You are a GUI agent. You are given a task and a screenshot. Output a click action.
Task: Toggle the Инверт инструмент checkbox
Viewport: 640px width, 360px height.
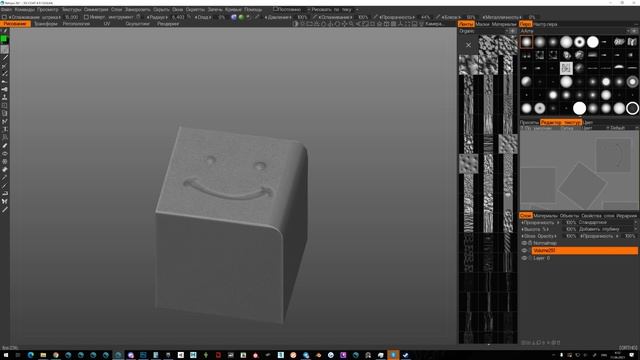86,17
